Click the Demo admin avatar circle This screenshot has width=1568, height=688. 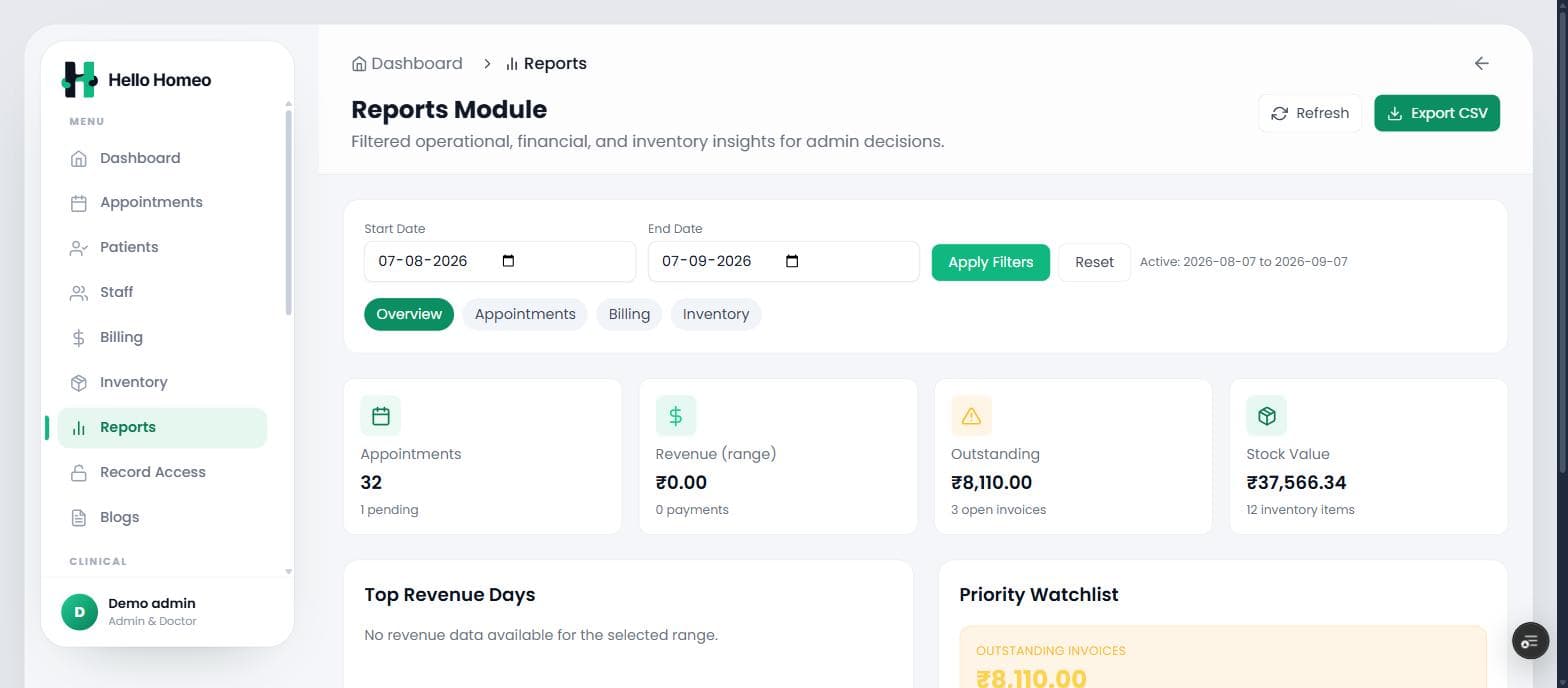click(x=79, y=612)
